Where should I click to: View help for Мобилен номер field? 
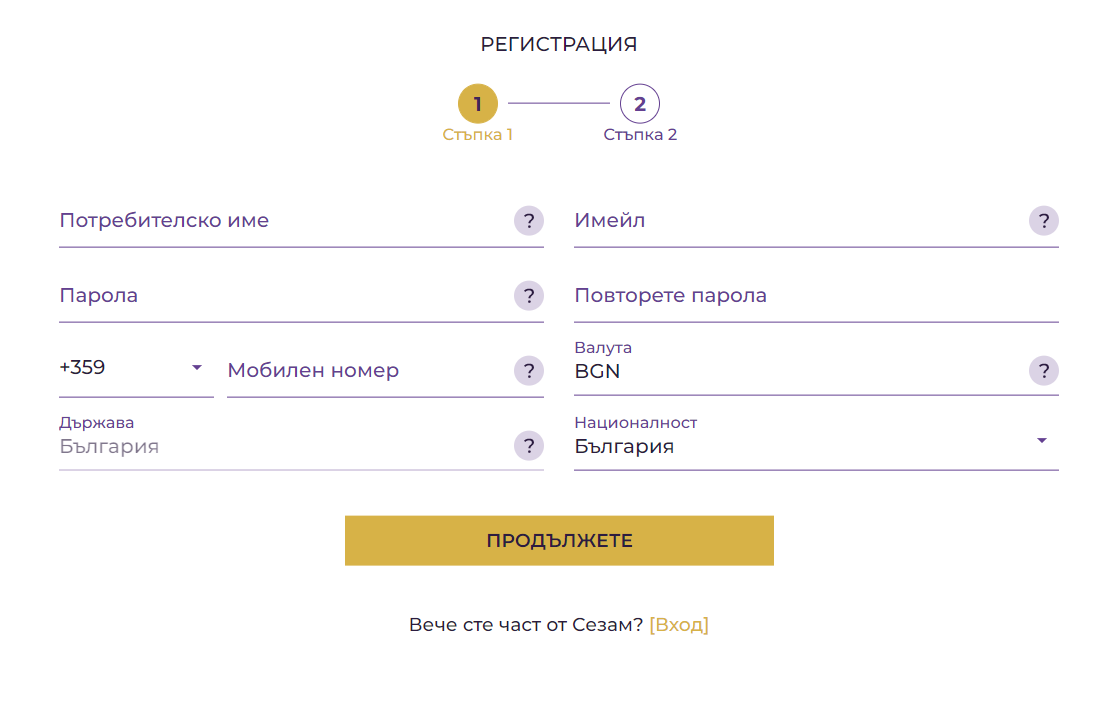click(528, 371)
